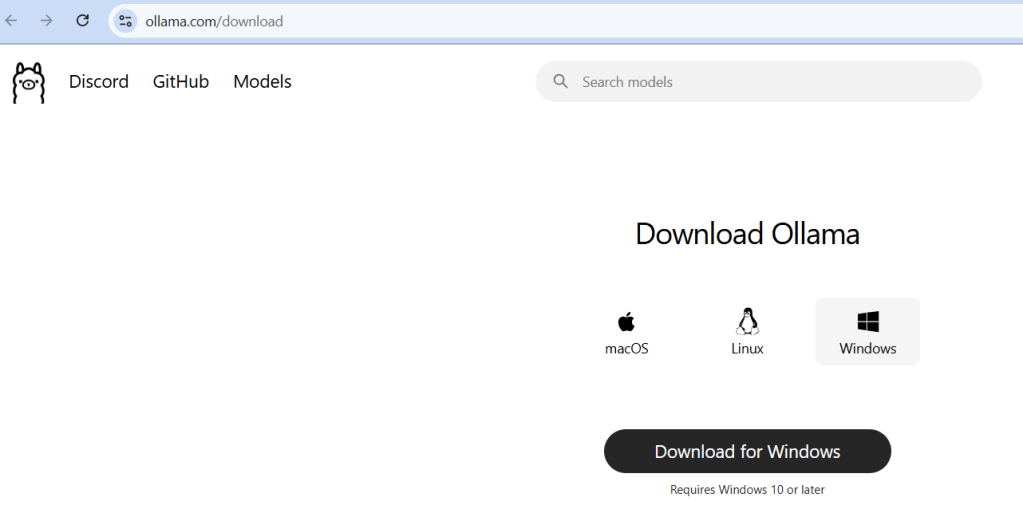Click the Requires Windows 10 or later note

click(747, 490)
